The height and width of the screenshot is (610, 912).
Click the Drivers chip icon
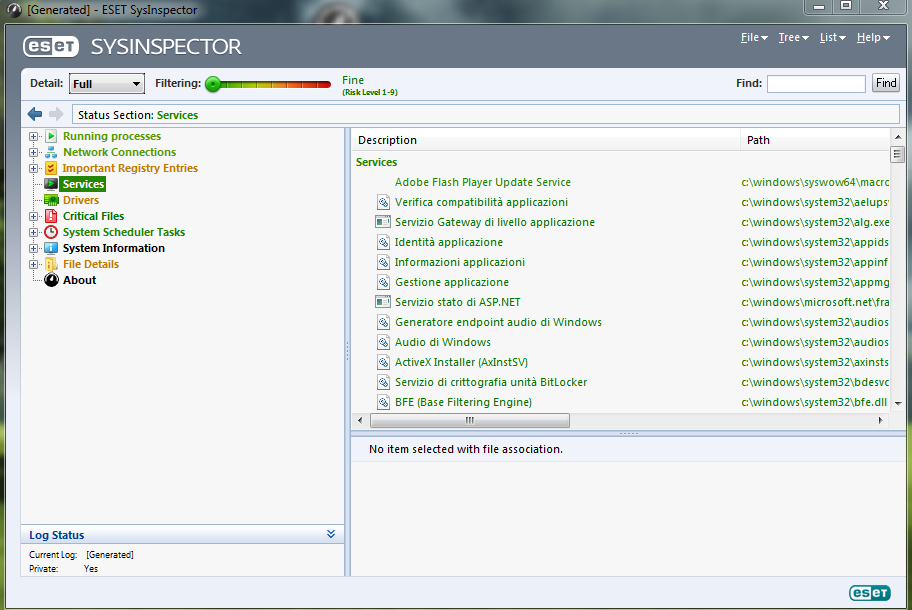[51, 200]
